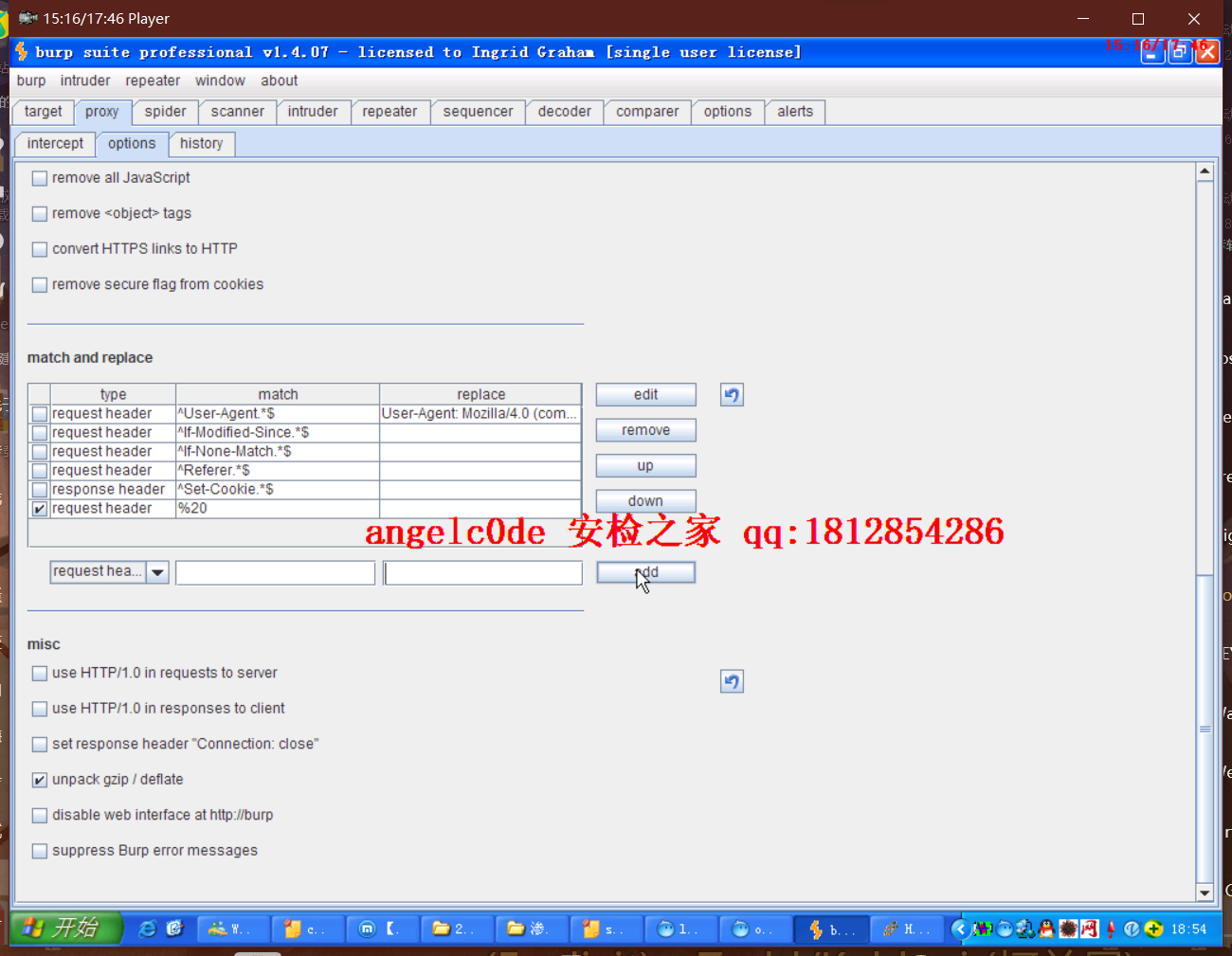
Task: Enable remove all JavaScript checkbox
Action: point(40,178)
